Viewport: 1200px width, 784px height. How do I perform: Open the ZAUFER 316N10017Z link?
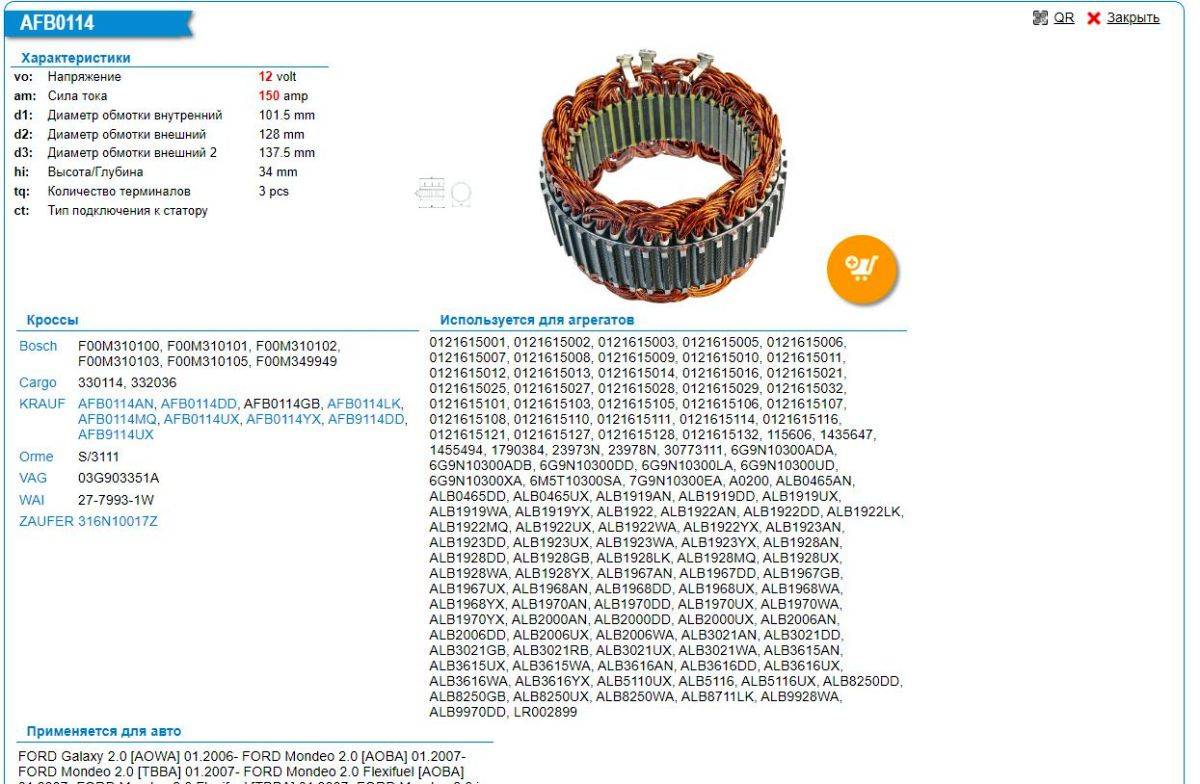[89, 521]
